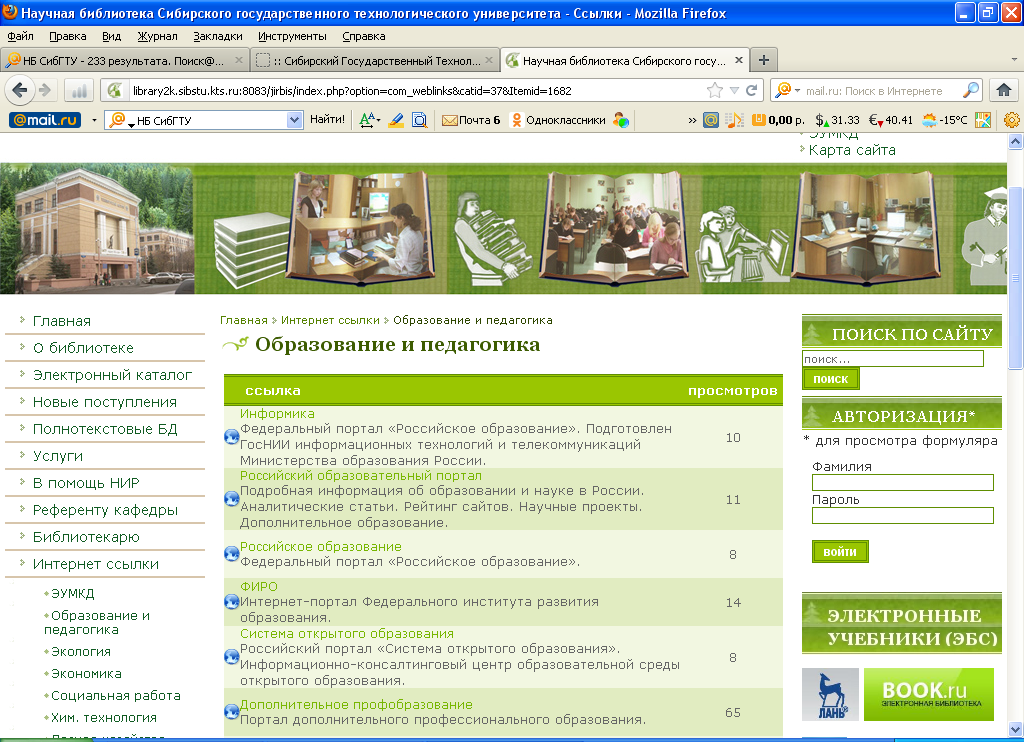Switch to the НБ СибГТУ - 233 результата tab

[124, 60]
